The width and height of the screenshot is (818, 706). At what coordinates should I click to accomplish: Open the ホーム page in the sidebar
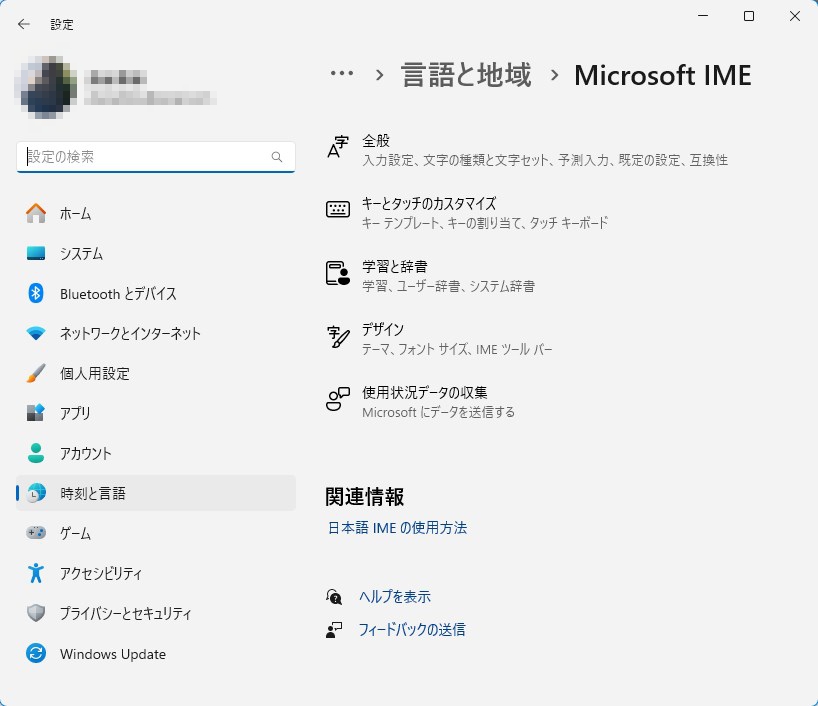point(75,213)
